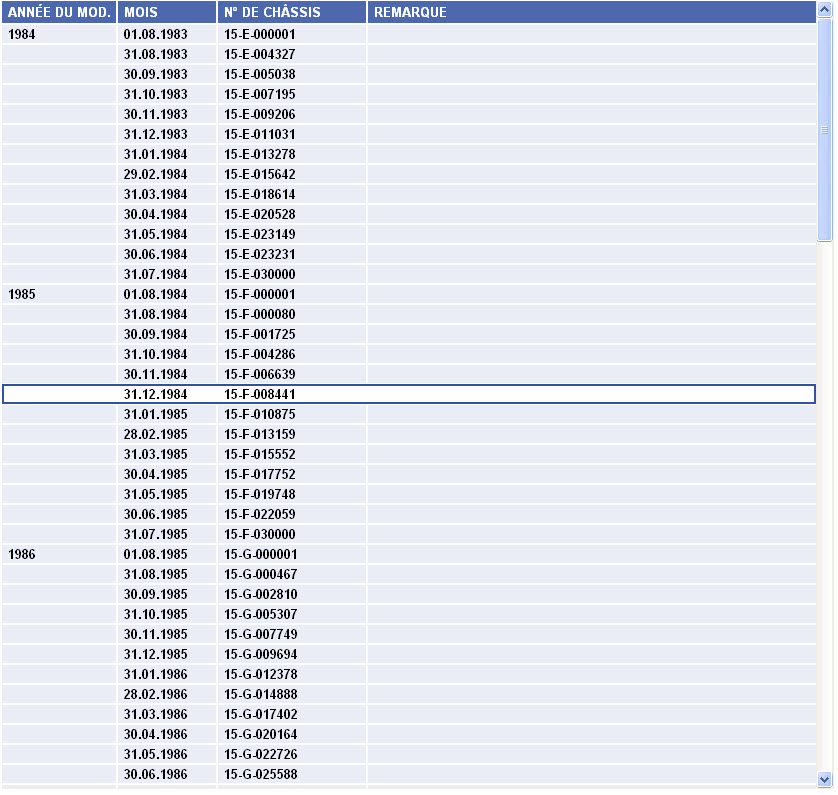This screenshot has height=795, width=838.
Task: Click the highlighted row dated 31.12.1984
Action: point(156,394)
